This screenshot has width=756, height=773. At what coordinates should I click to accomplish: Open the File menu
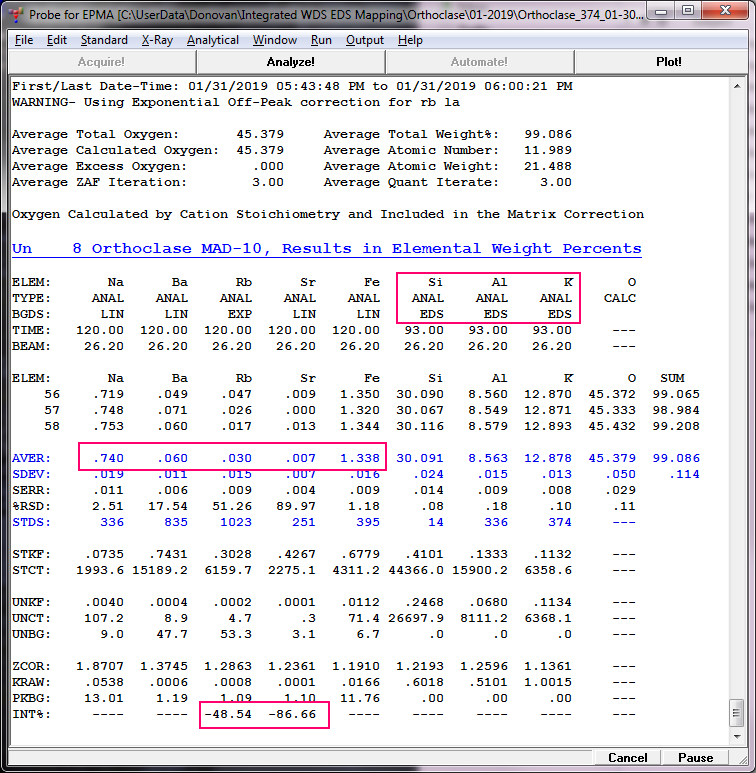tap(24, 40)
